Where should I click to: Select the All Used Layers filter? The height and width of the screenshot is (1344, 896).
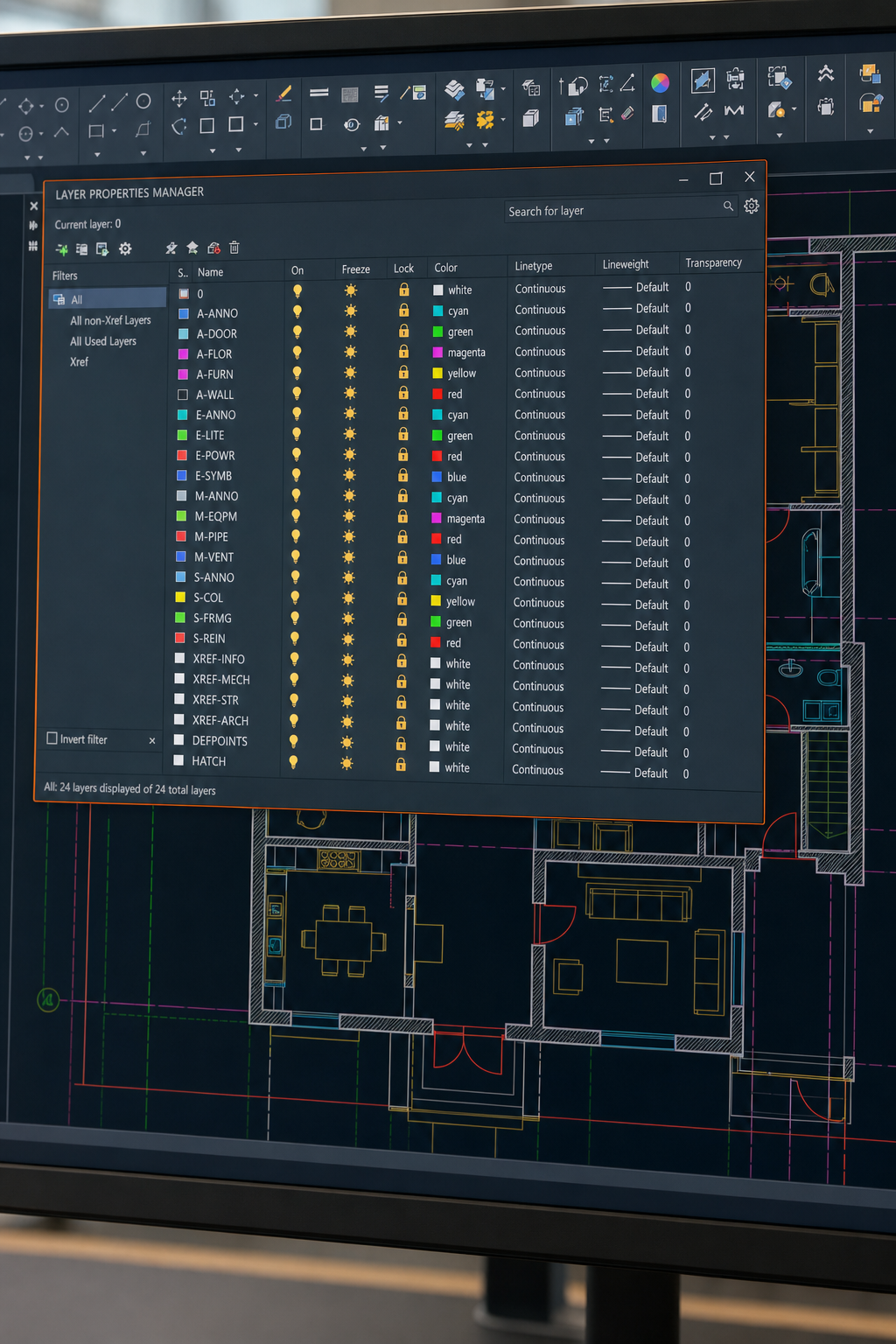coord(103,341)
